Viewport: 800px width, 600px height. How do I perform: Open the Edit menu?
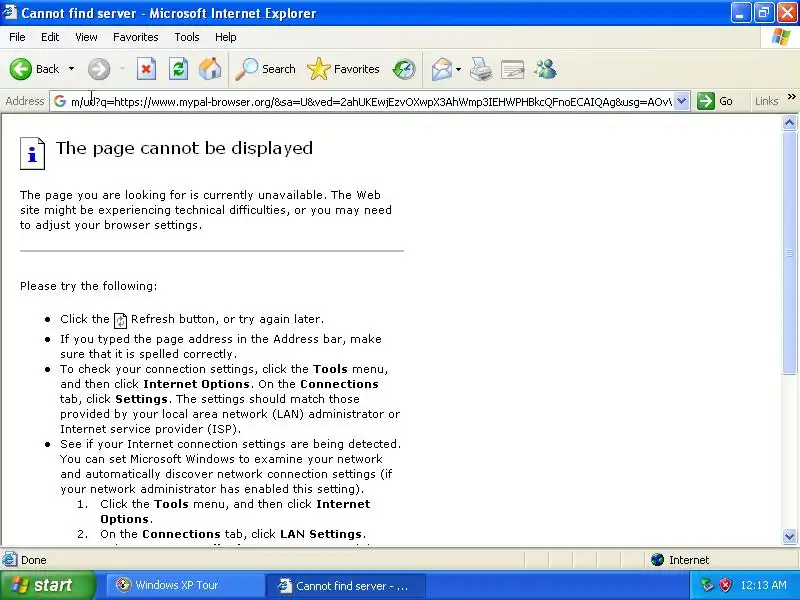[50, 37]
